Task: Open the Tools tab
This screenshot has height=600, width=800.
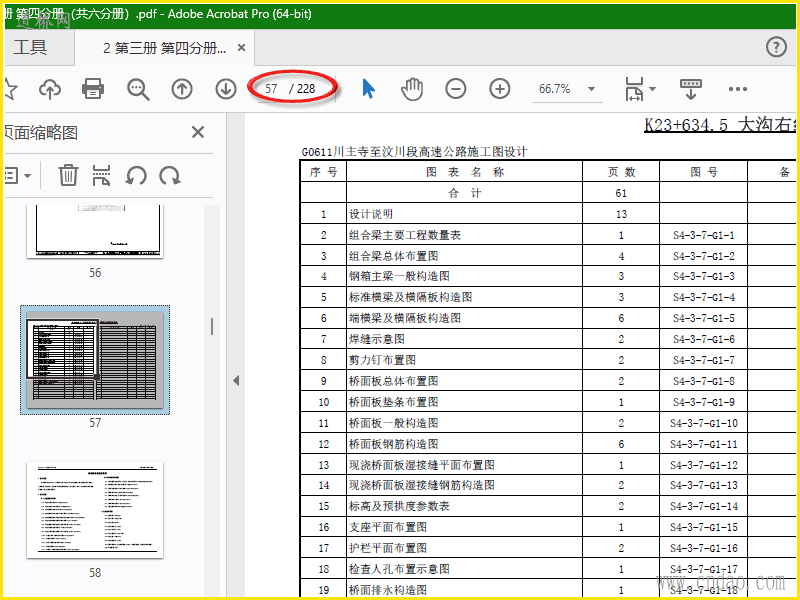Action: (x=31, y=47)
